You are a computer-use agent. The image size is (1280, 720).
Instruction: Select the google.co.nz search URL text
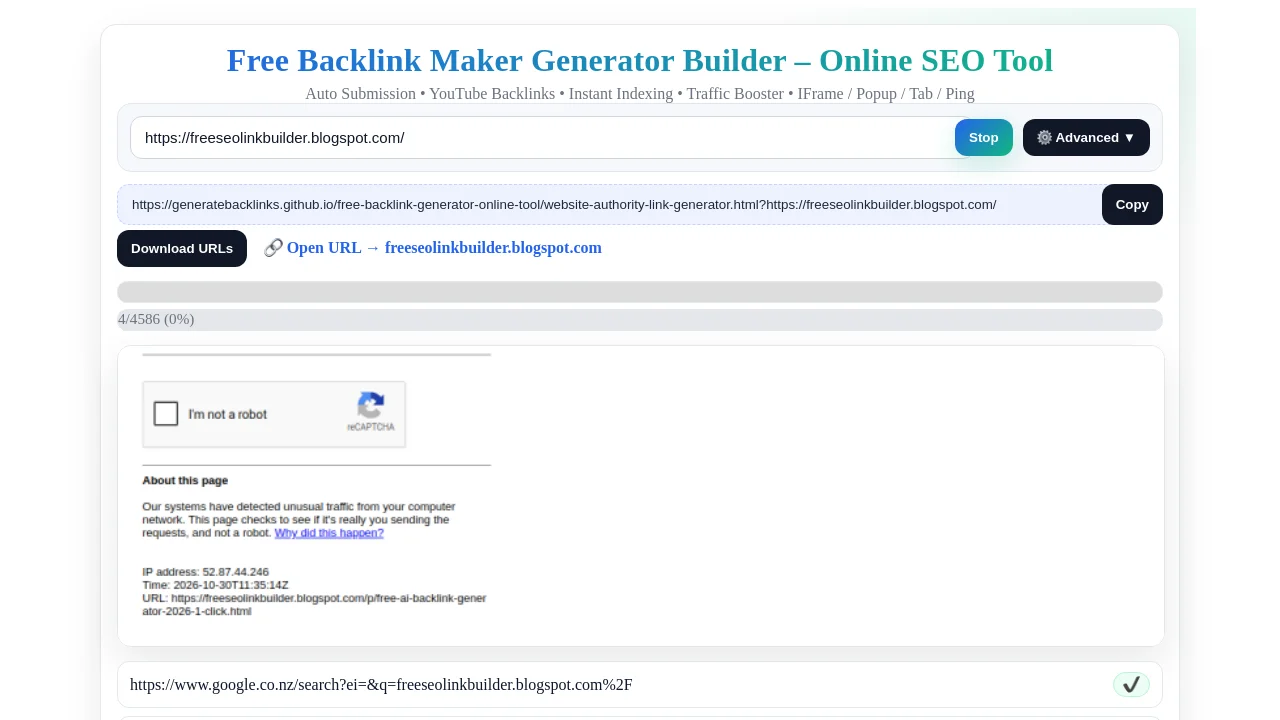click(x=381, y=685)
